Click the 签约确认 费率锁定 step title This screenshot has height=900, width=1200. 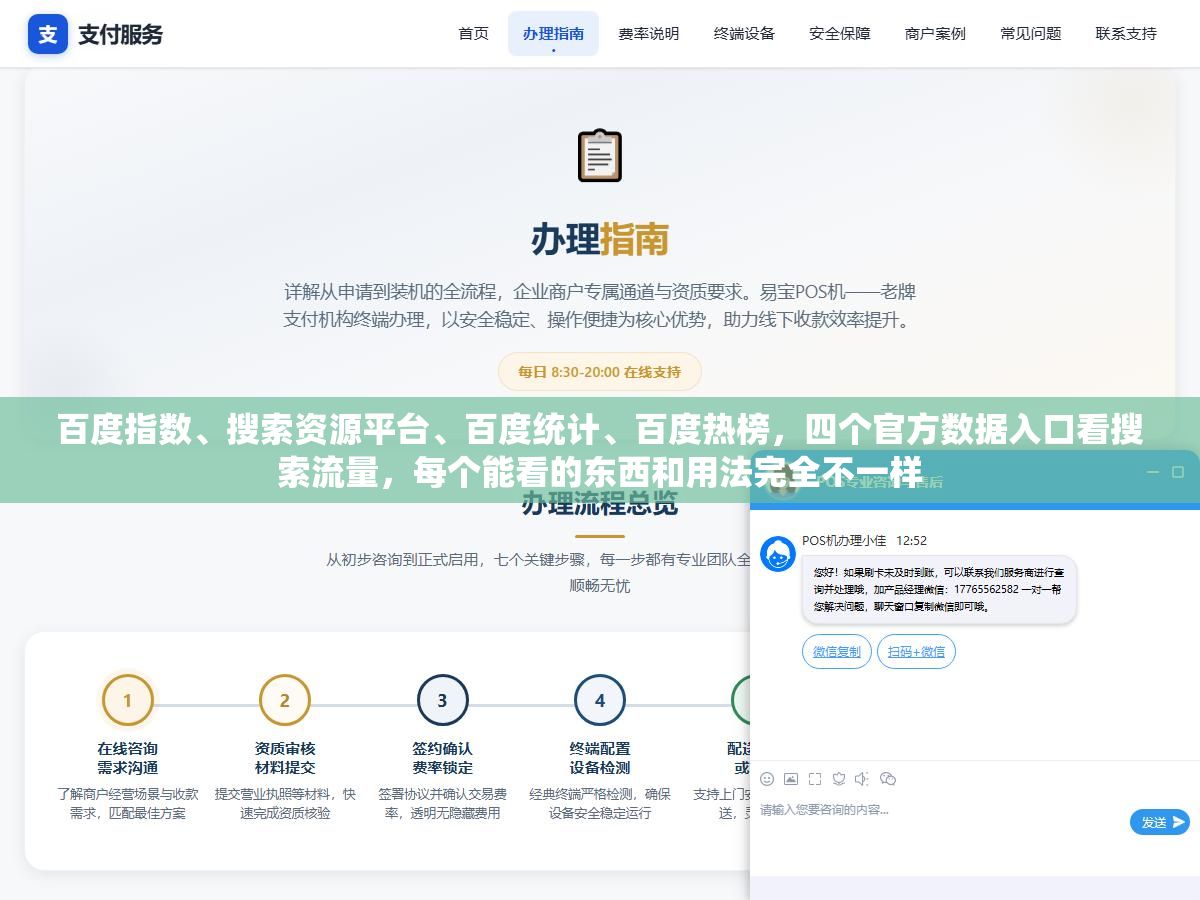point(442,758)
